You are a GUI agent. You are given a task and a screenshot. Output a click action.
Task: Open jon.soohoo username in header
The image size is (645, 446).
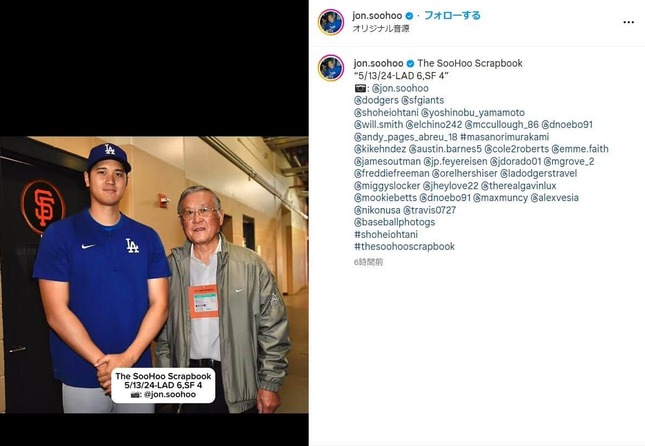point(377,16)
